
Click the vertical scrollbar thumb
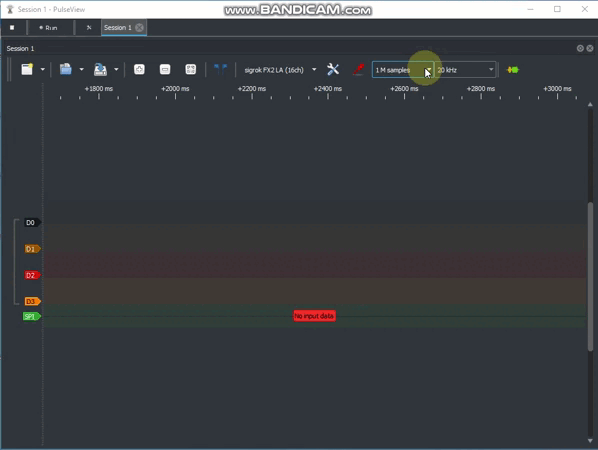click(x=590, y=276)
